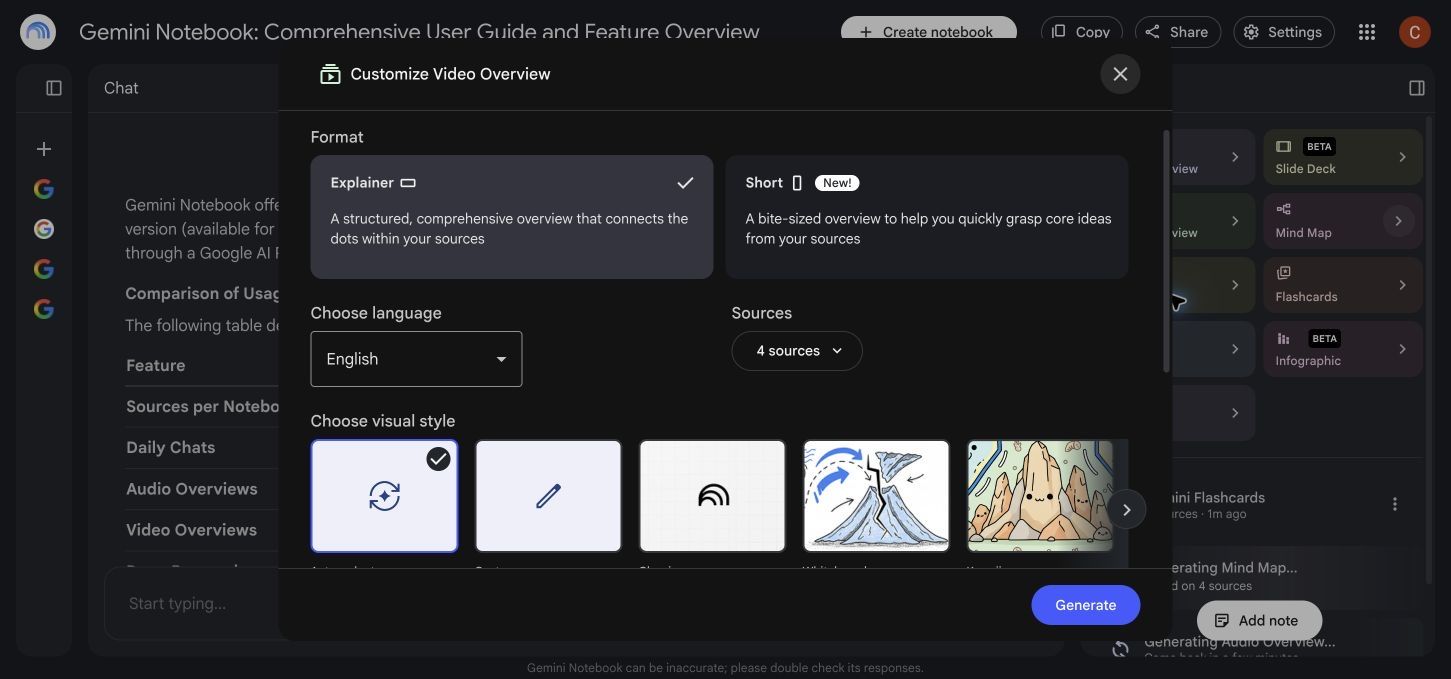The width and height of the screenshot is (1451, 679).
Task: Click the Chat panel heading
Action: [x=121, y=88]
